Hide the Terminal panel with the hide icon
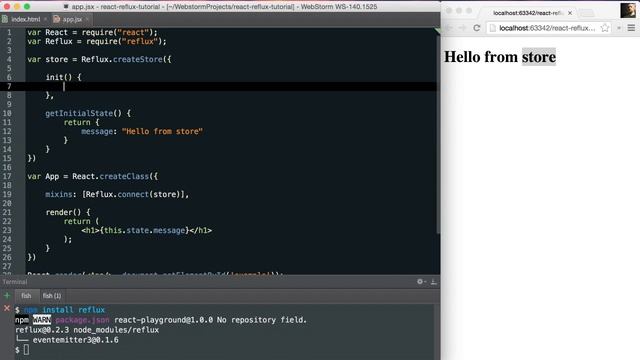This screenshot has width=640, height=360. coord(433,282)
